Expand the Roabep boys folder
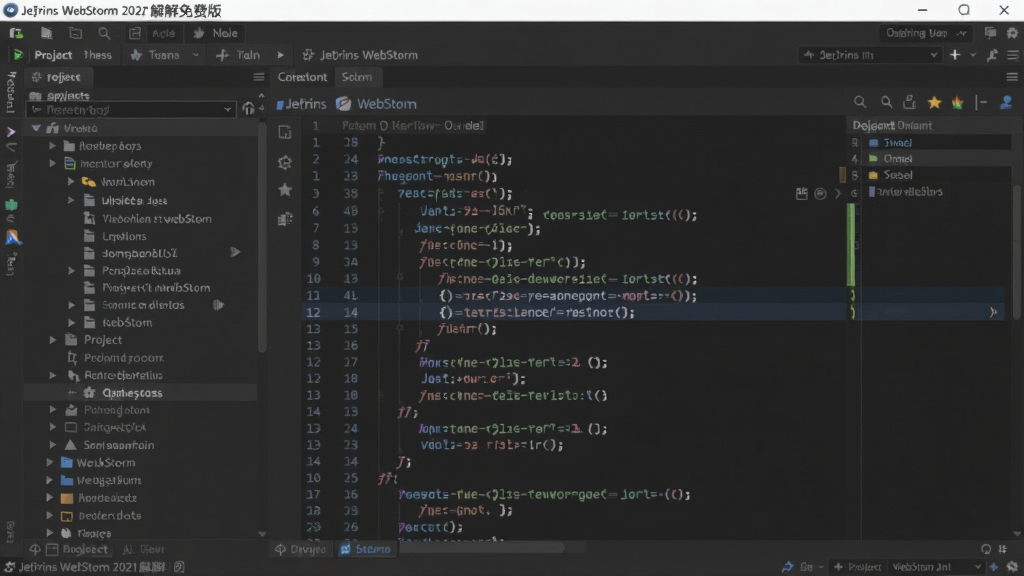The image size is (1024, 576). pyautogui.click(x=53, y=146)
